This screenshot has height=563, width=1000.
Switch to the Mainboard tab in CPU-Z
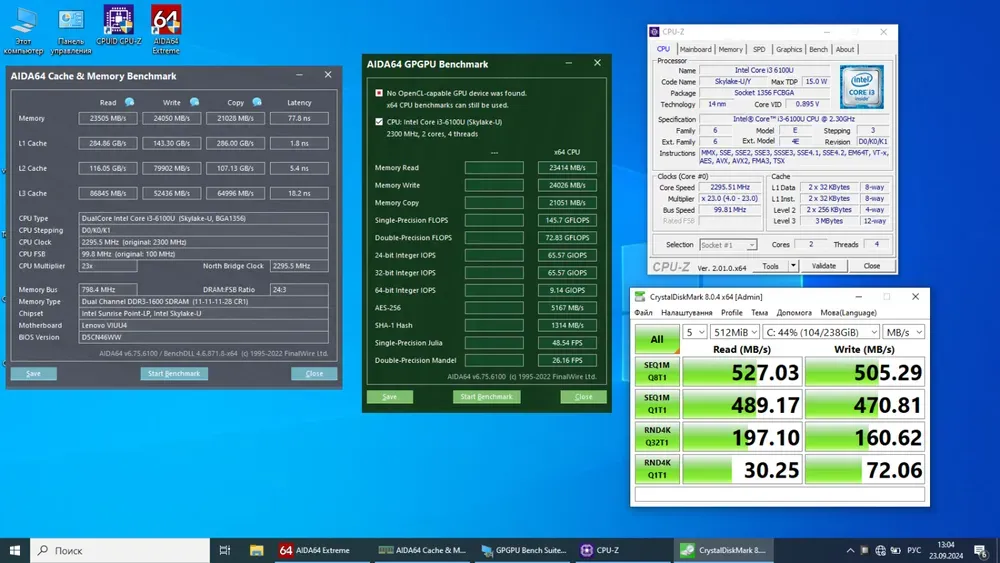point(695,49)
